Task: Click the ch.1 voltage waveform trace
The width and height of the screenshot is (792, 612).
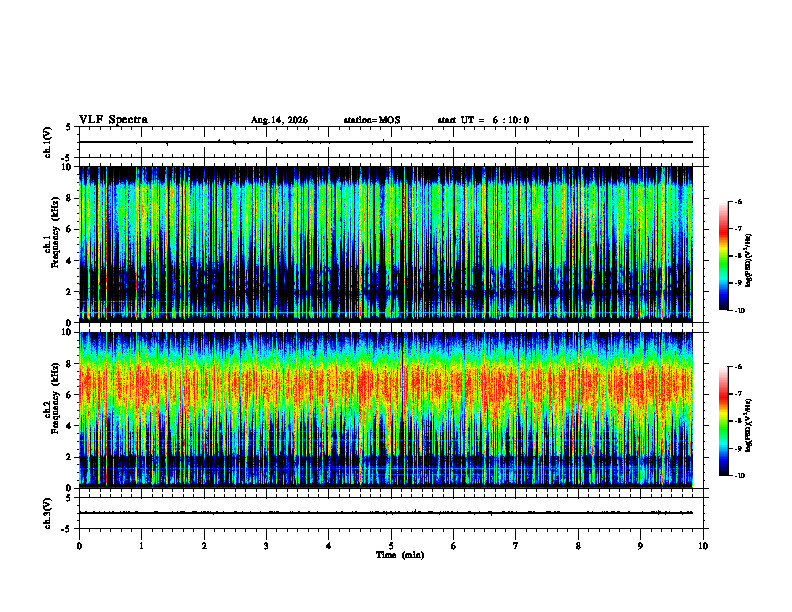Action: click(x=386, y=142)
